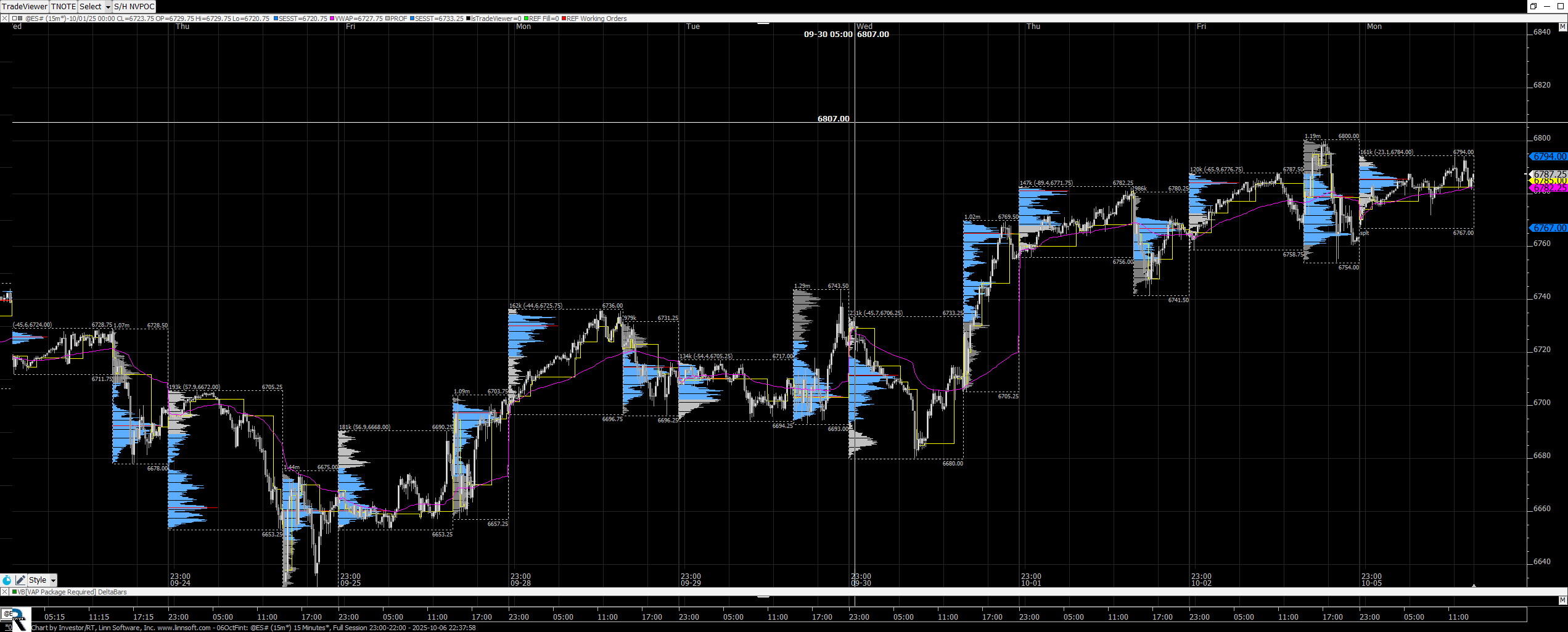The height and width of the screenshot is (632, 1568).
Task: Toggle the gray filled box before @ES#
Action: pyautogui.click(x=21, y=18)
